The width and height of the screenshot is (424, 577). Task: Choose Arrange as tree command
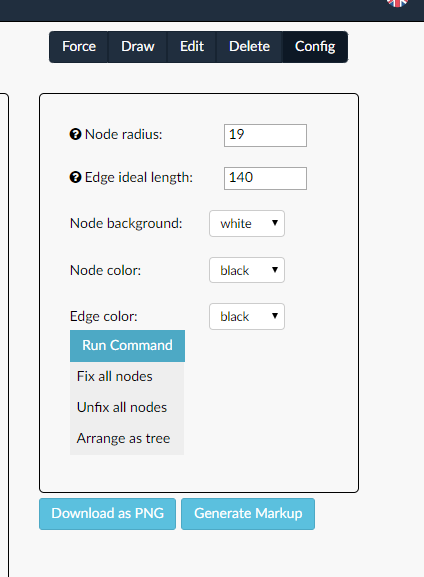(127, 438)
